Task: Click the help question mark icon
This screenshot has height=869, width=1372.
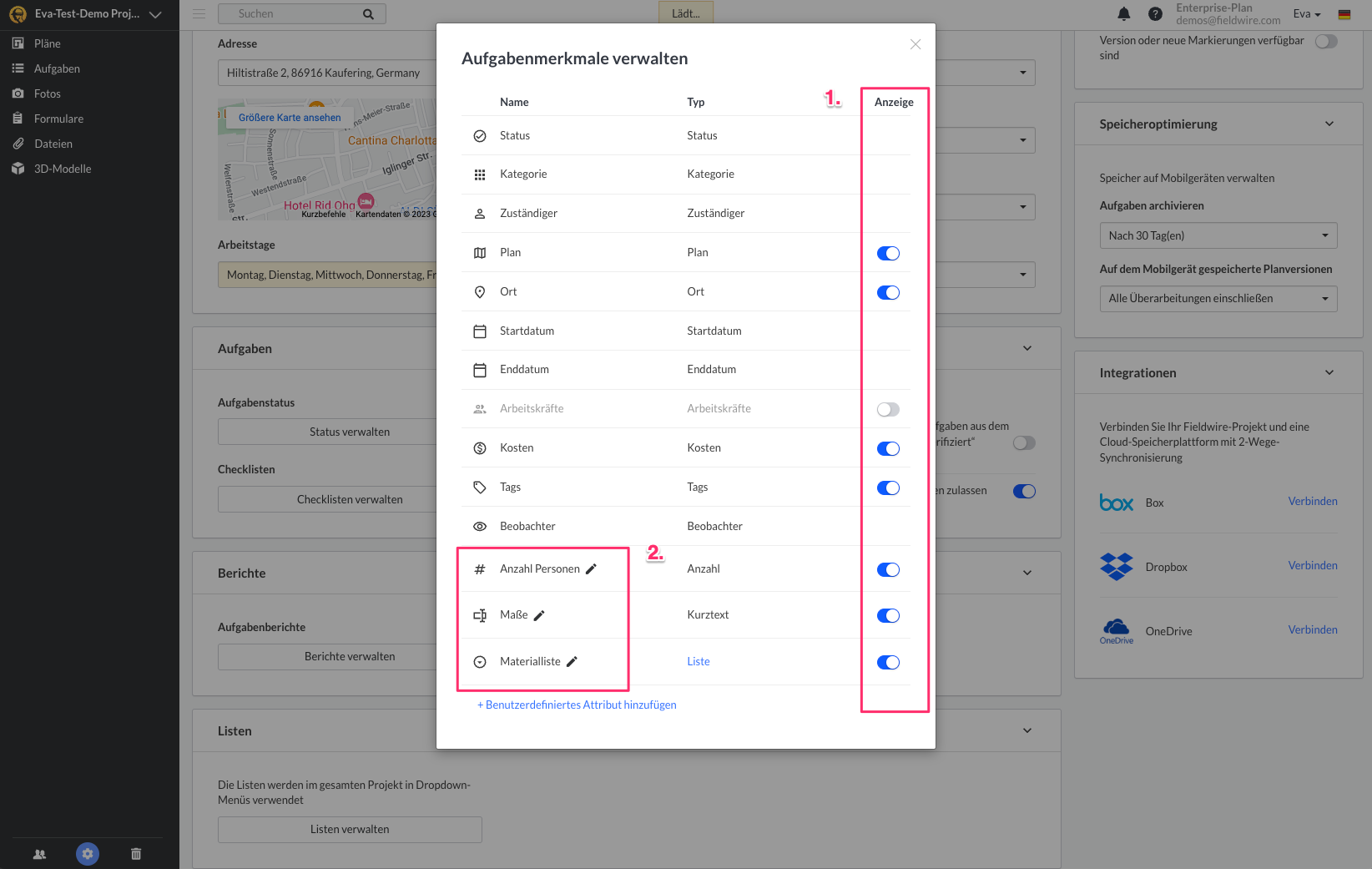Action: tap(1155, 13)
